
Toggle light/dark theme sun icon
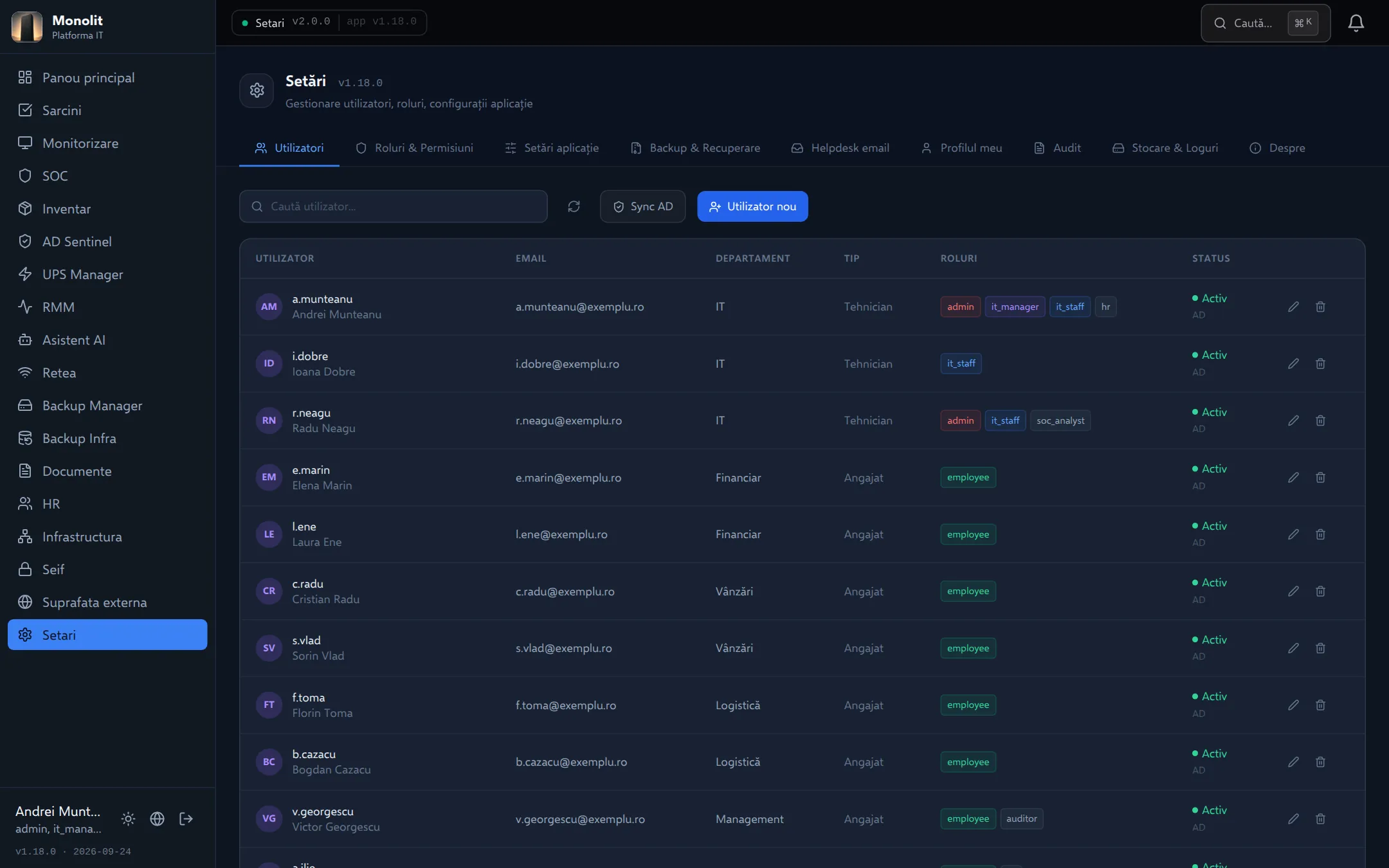[128, 818]
